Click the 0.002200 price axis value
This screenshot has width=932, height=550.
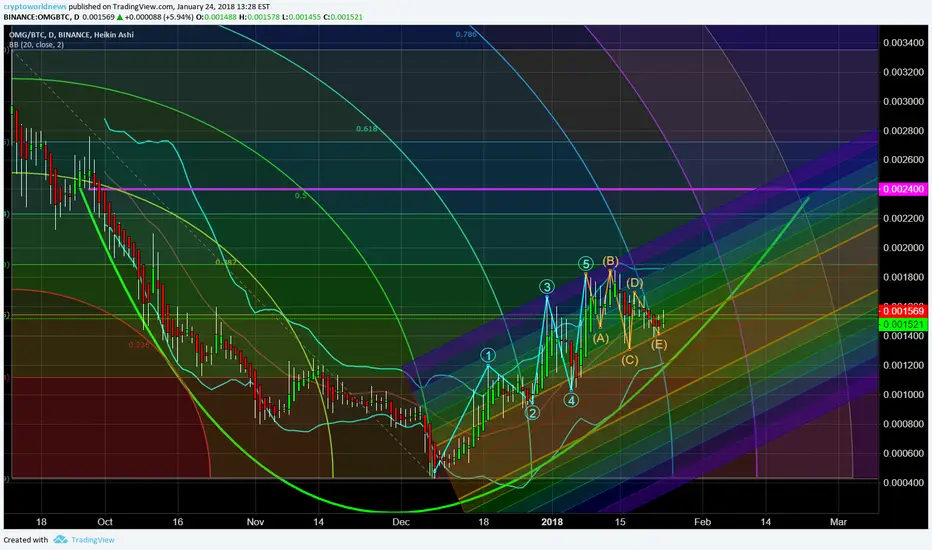click(903, 219)
